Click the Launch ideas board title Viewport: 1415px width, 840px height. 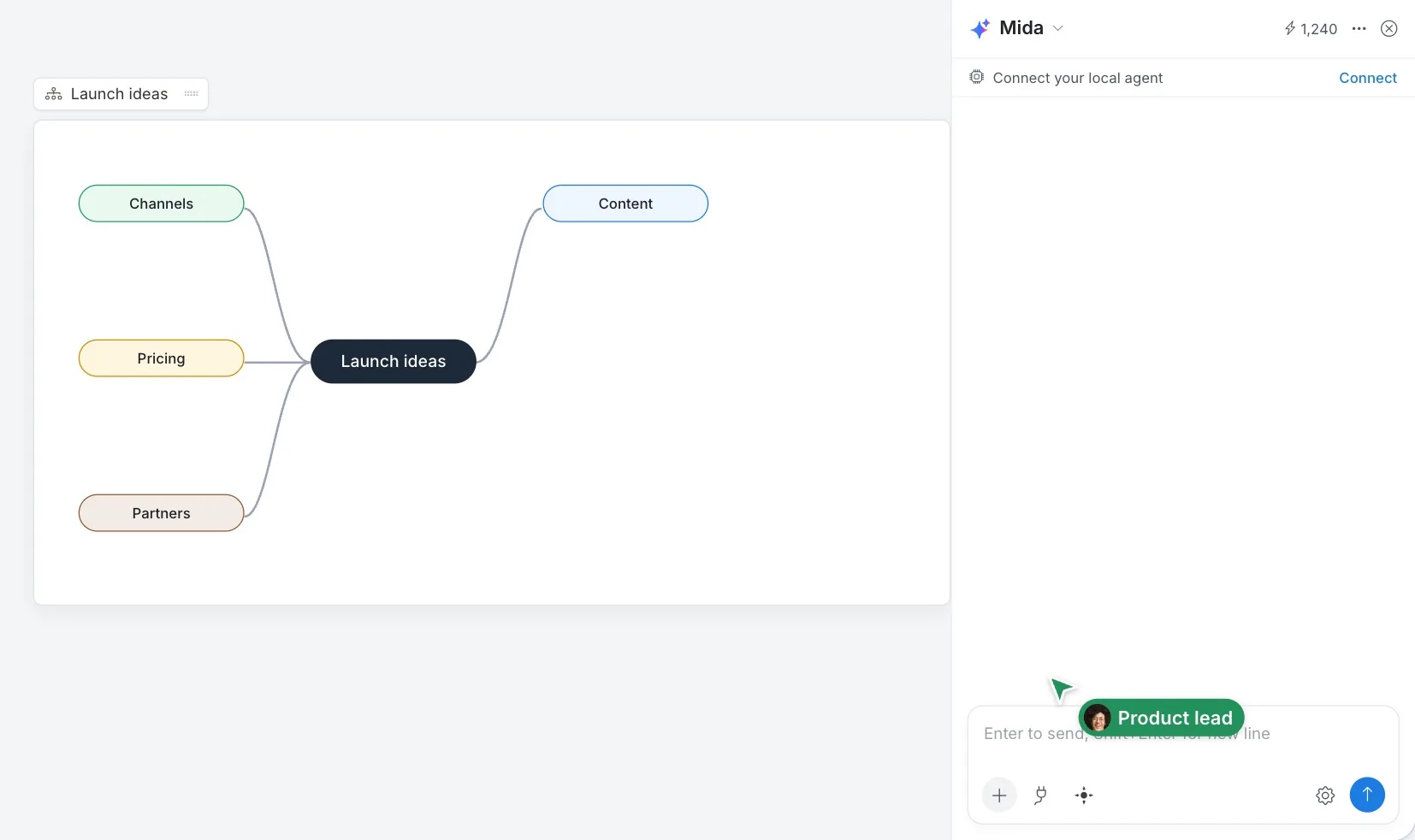click(119, 94)
